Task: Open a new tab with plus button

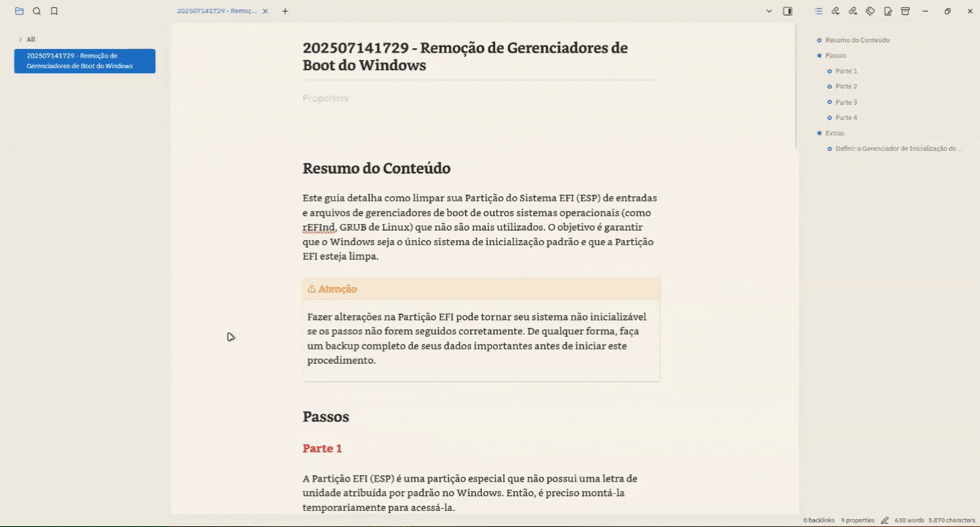Action: pyautogui.click(x=285, y=11)
